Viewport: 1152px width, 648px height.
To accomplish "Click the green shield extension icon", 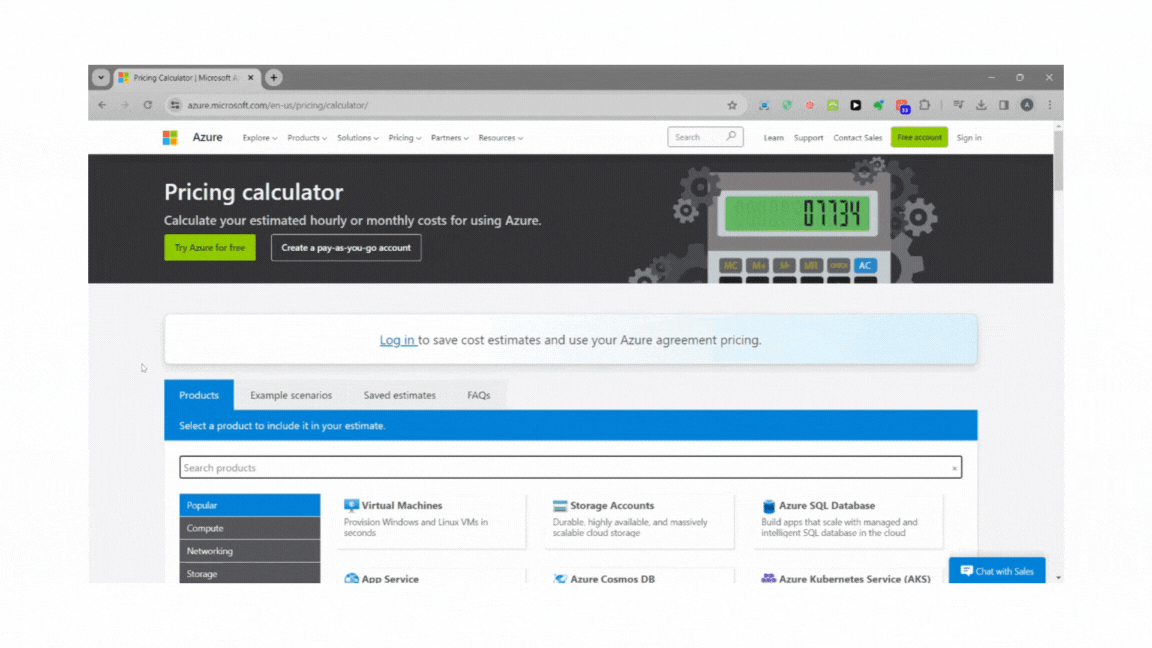I will click(x=787, y=105).
